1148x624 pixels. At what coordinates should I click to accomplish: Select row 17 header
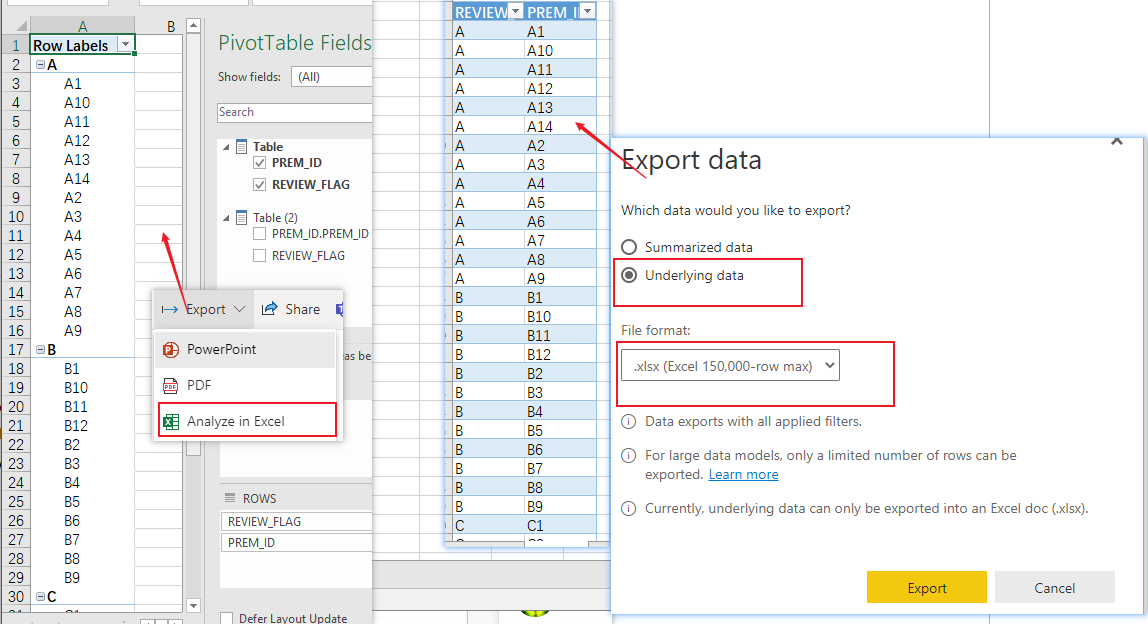pos(15,349)
